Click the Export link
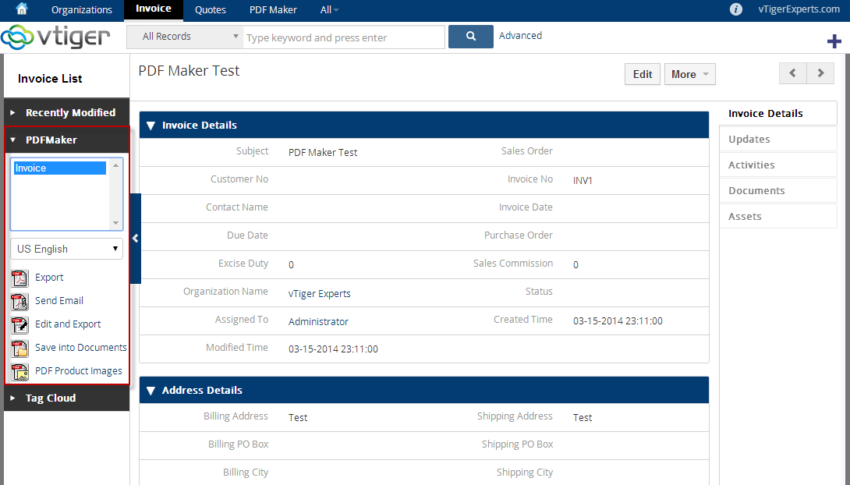 click(49, 277)
